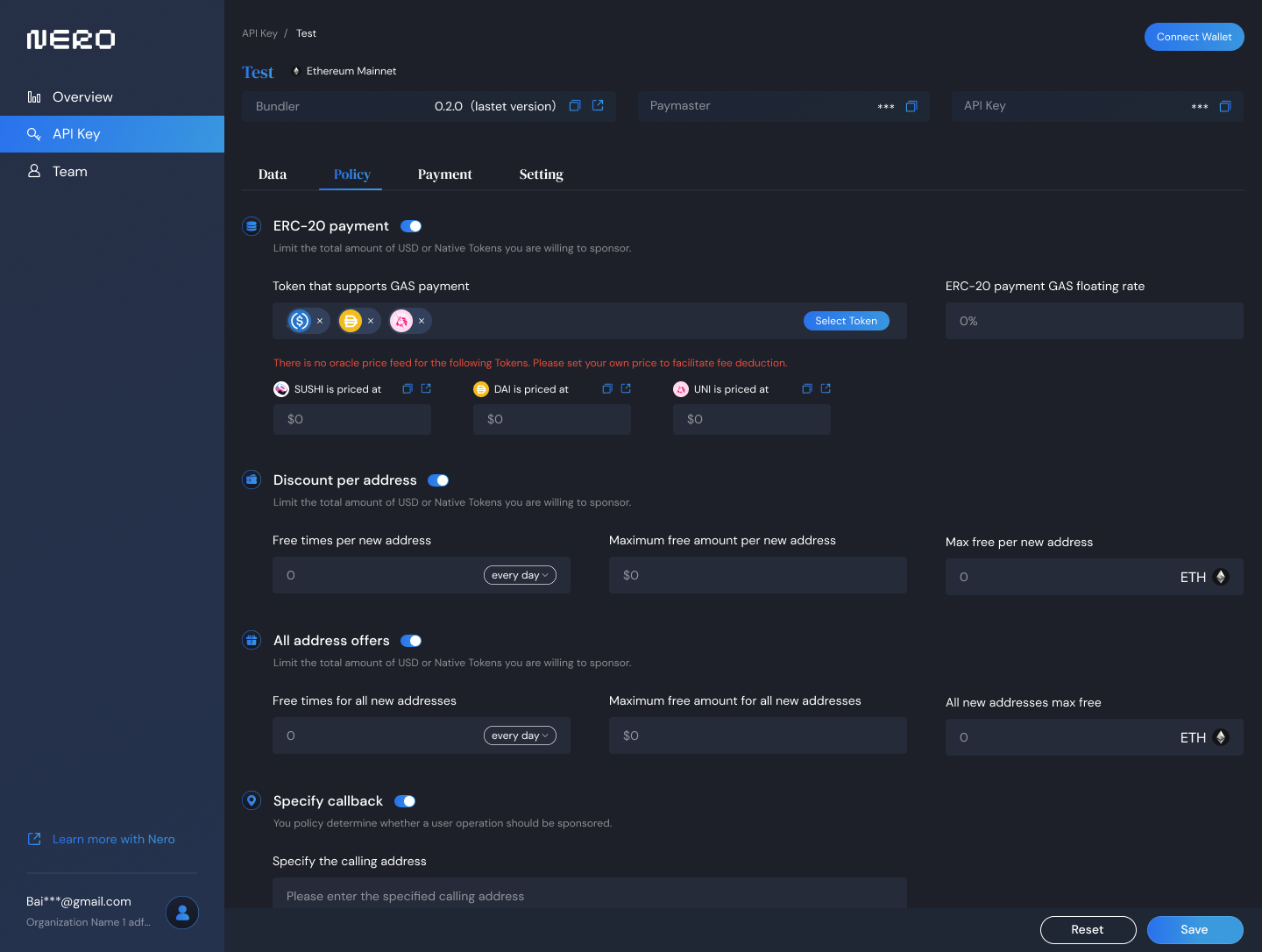
Task: Click the Save button
Action: point(1195,930)
